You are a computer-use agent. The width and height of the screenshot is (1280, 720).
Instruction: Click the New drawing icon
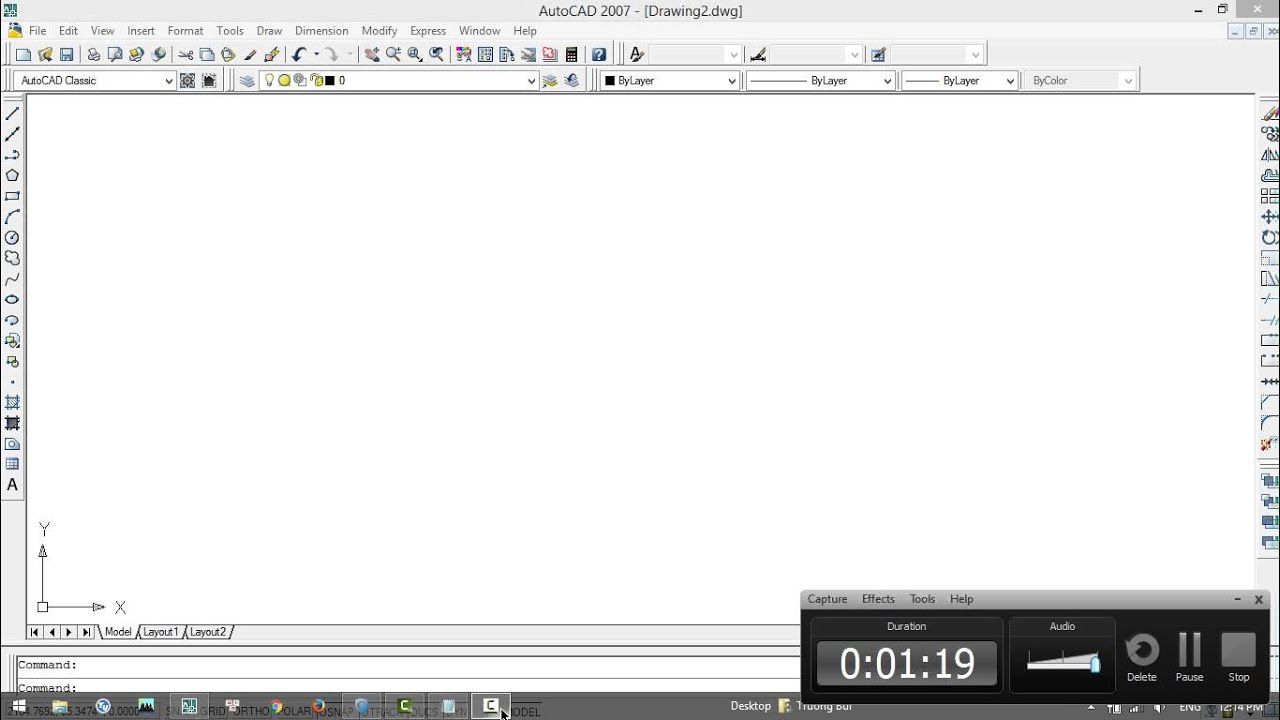pyautogui.click(x=23, y=55)
